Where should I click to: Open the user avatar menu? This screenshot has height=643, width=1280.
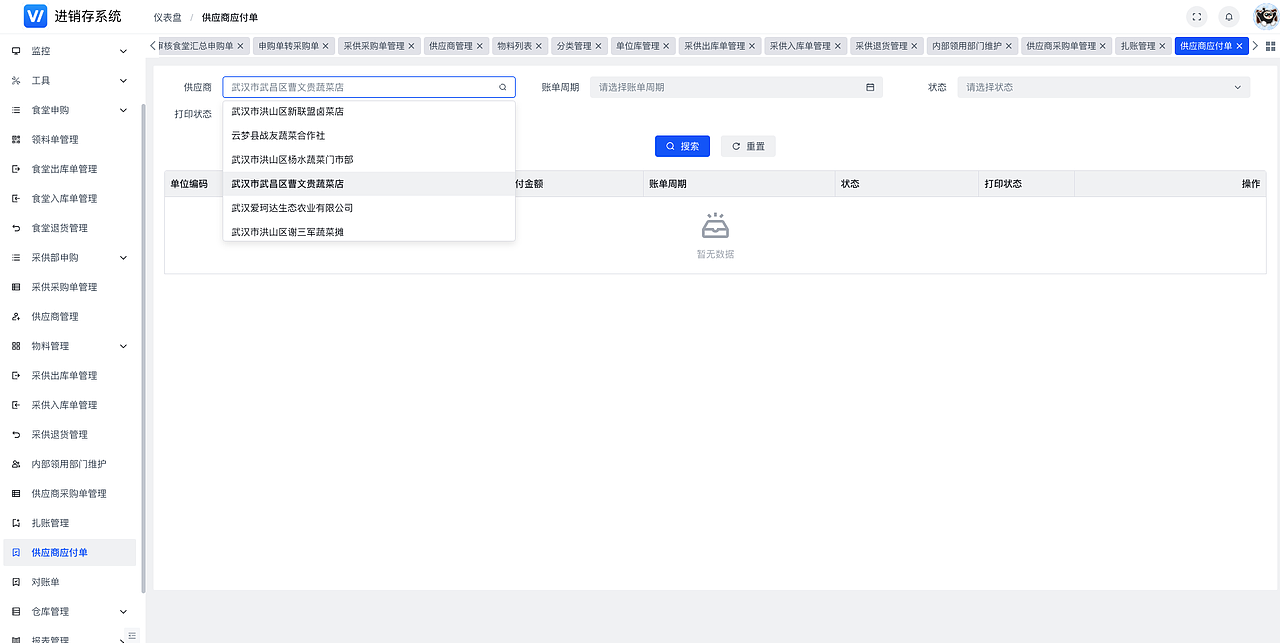point(1266,17)
